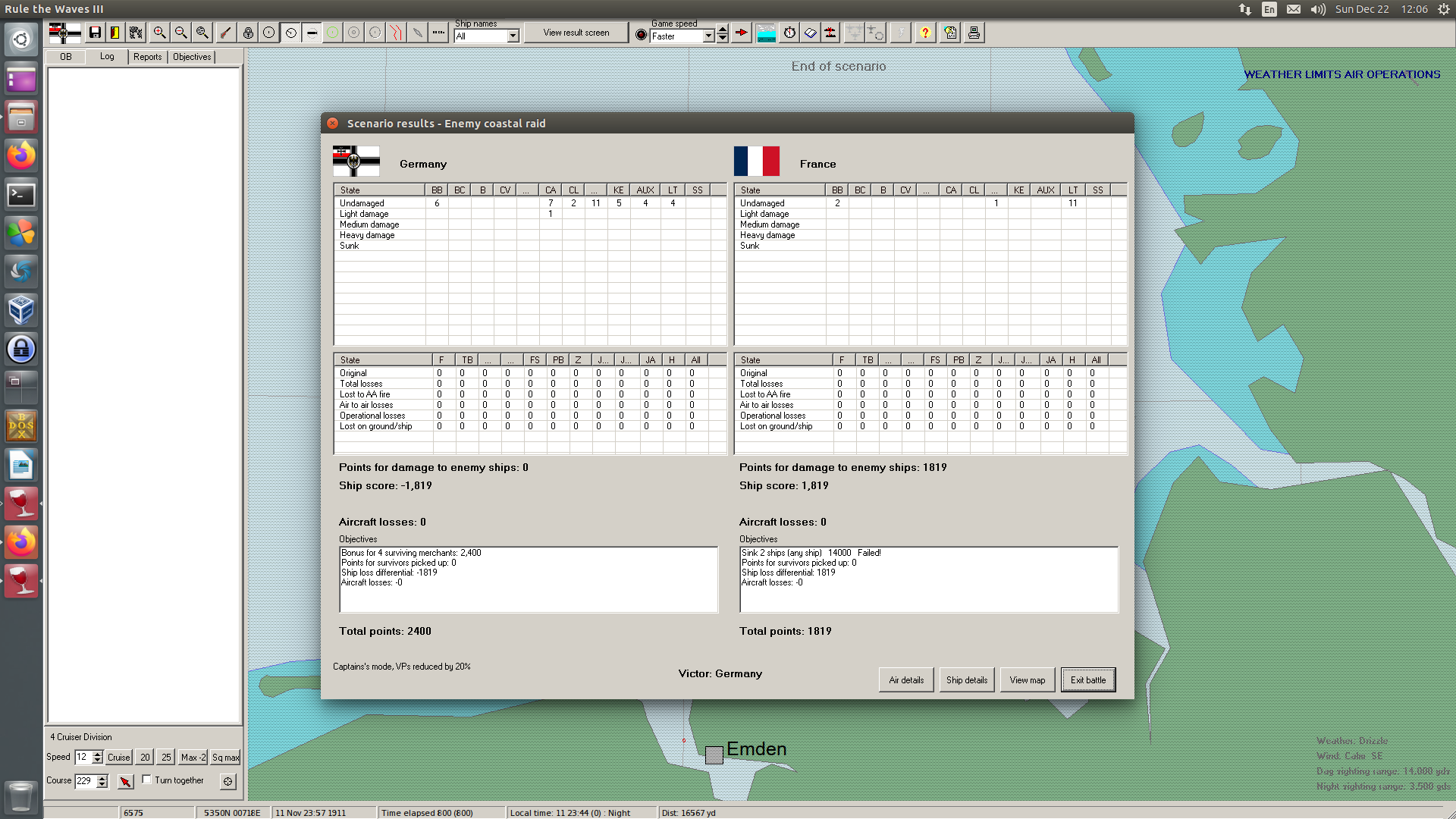Click the crosshair target button
This screenshot has width=1456, height=819.
click(227, 781)
